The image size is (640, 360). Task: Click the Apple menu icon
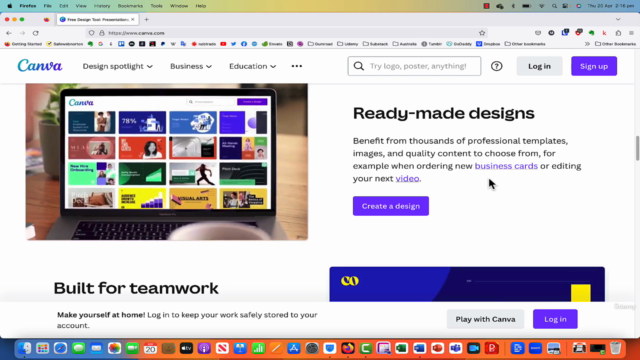[9, 6]
